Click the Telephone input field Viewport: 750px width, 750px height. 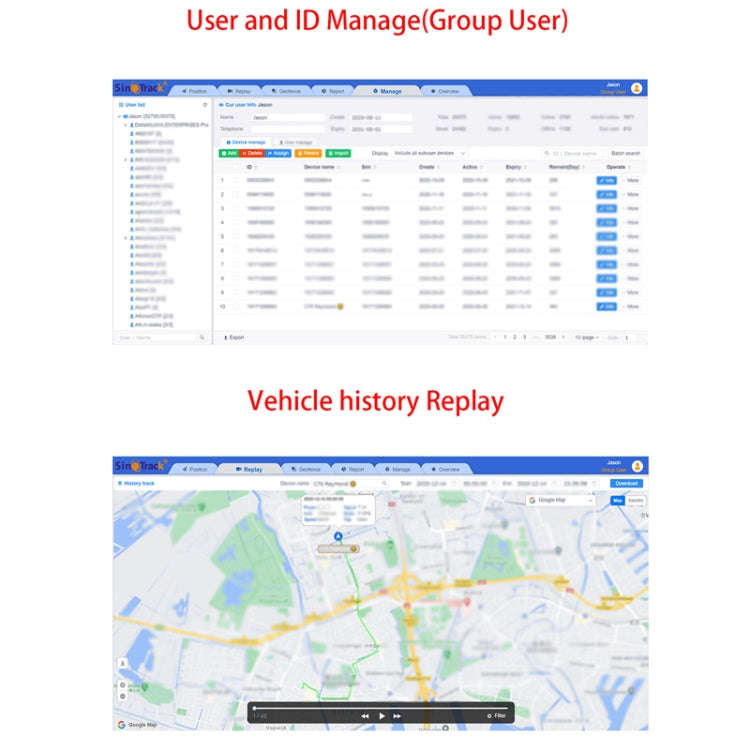pos(288,129)
